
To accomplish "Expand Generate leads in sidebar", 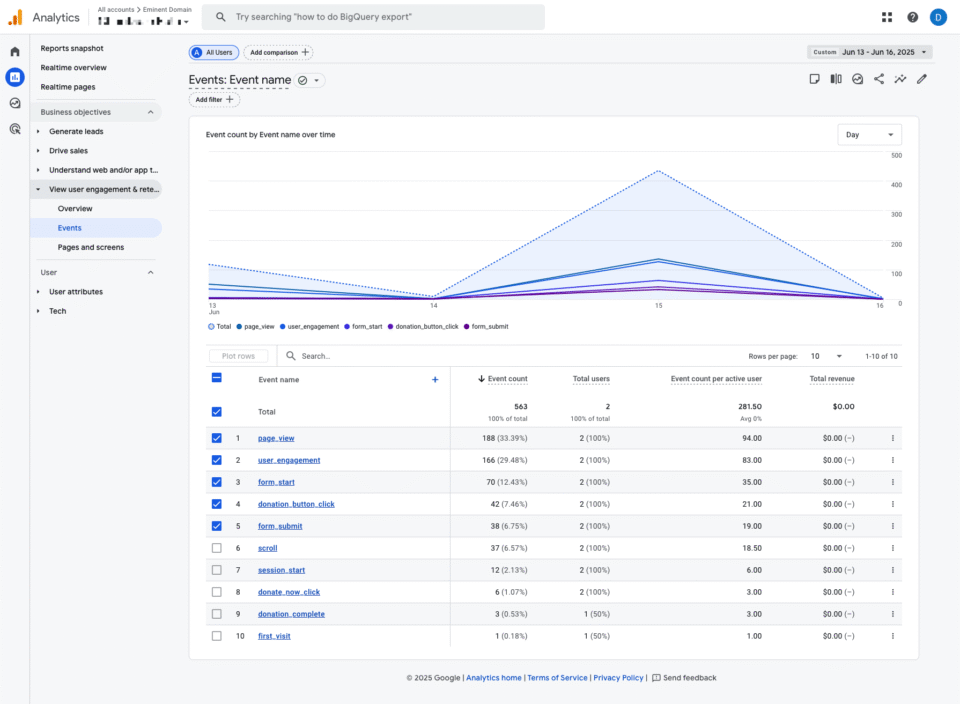I will pyautogui.click(x=38, y=132).
